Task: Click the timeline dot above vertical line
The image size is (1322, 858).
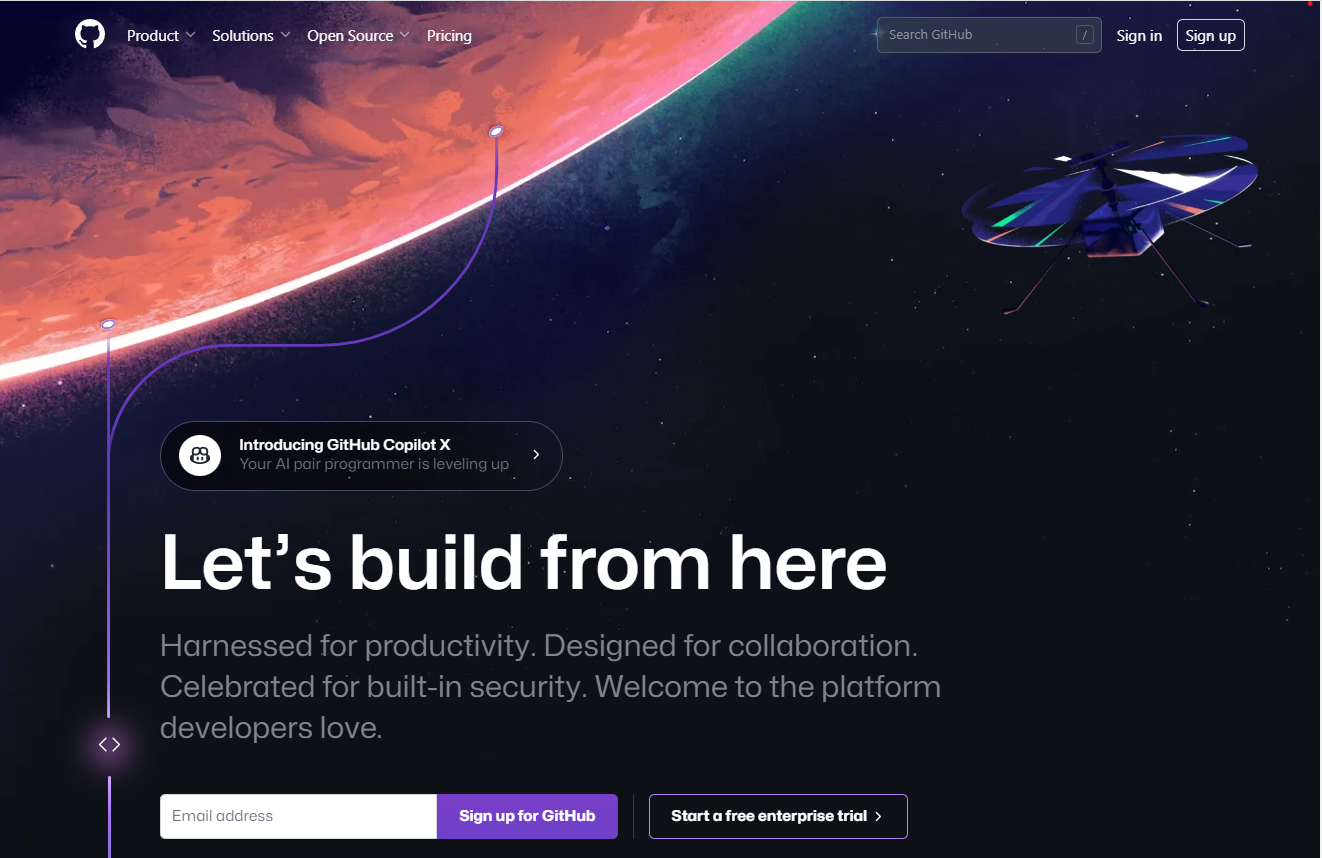Action: (108, 324)
